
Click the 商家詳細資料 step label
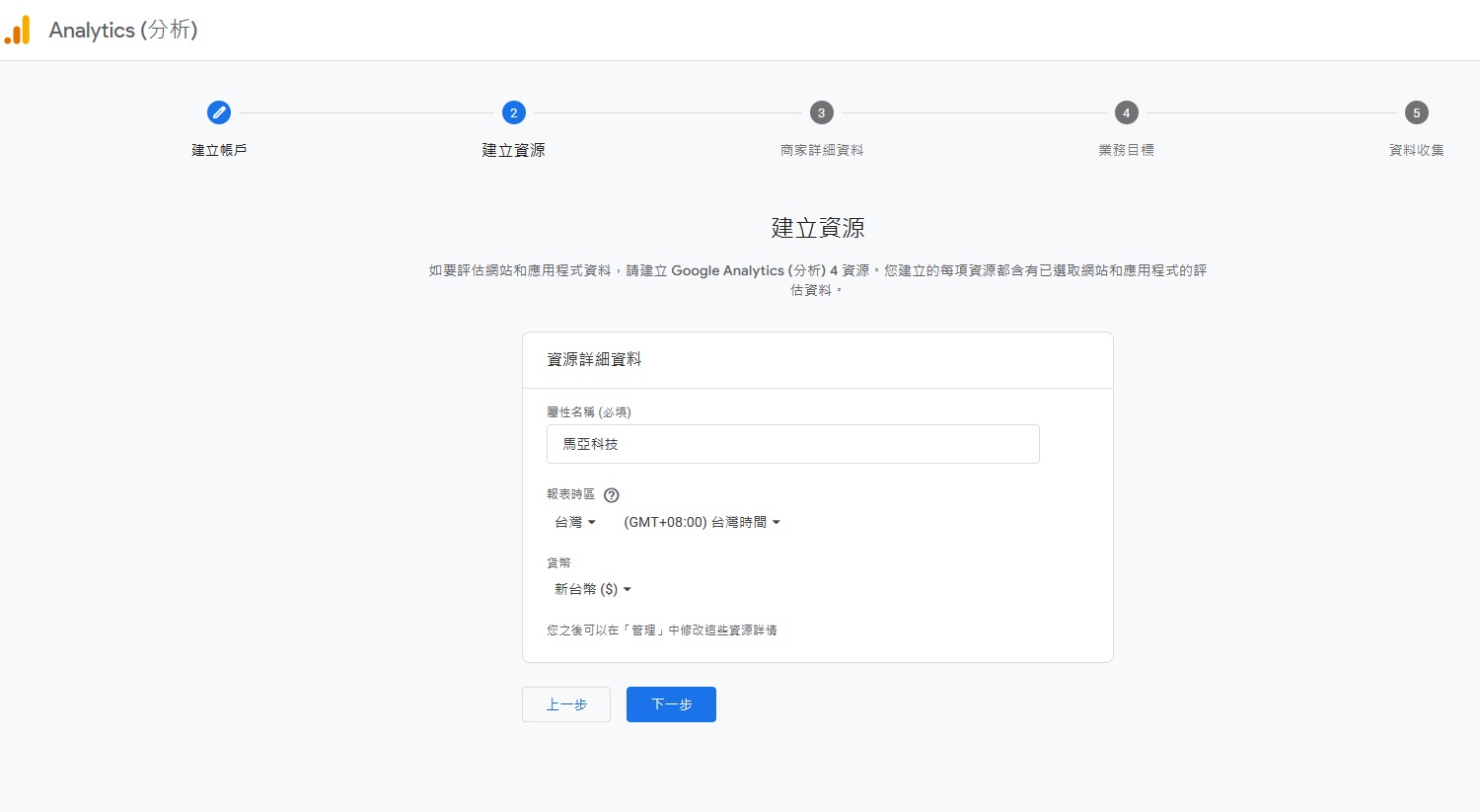(x=822, y=150)
